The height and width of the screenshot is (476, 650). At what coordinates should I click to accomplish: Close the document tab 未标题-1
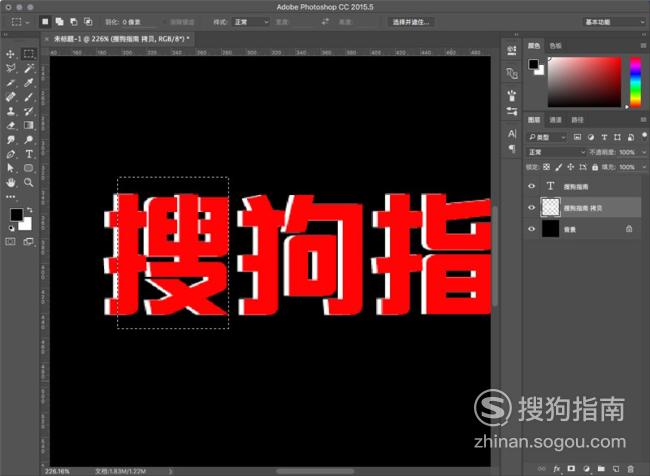pos(46,39)
